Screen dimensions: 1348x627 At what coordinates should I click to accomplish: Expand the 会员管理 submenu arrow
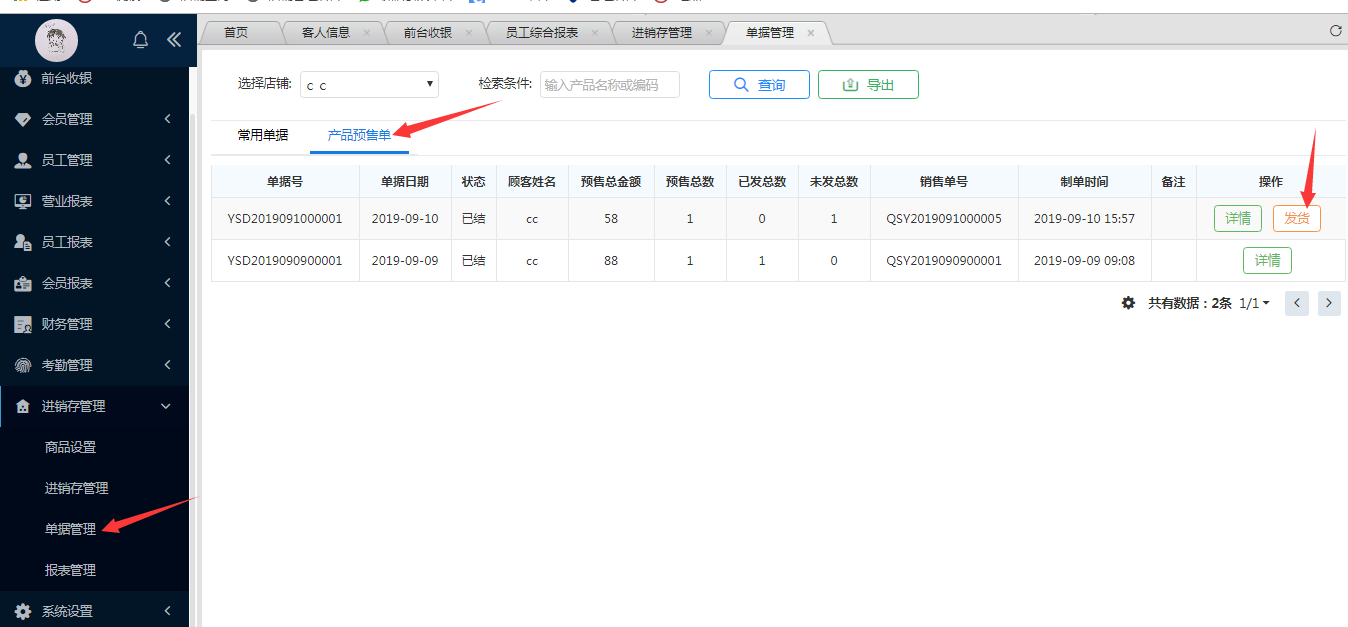pos(167,119)
